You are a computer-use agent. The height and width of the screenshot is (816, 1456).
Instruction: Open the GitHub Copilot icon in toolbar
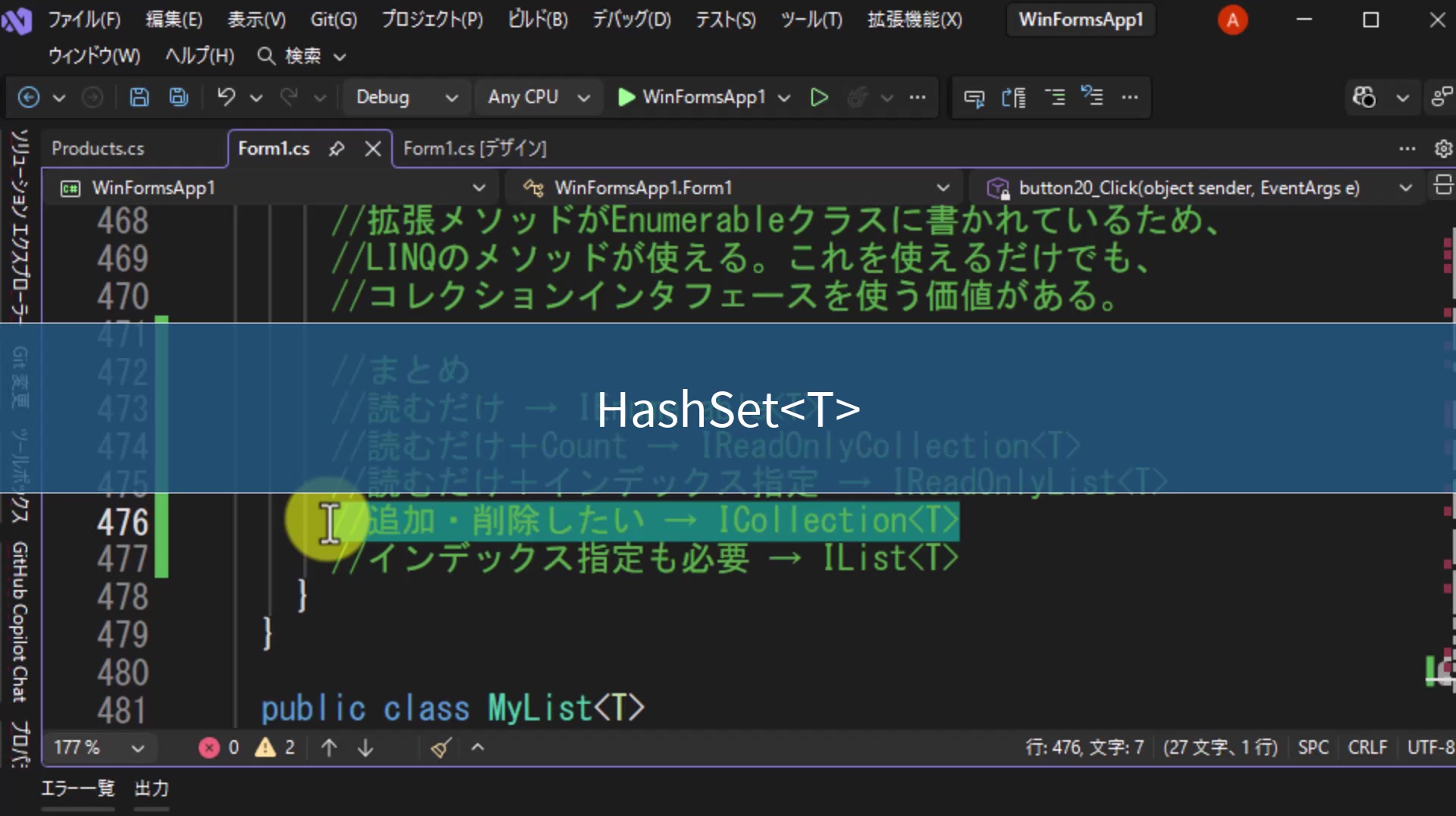[x=1363, y=97]
